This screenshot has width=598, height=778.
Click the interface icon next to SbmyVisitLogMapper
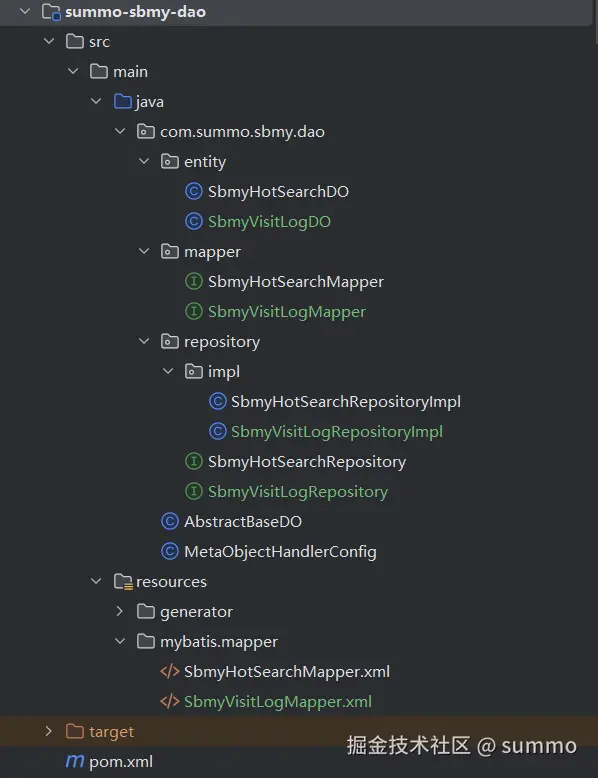click(x=194, y=312)
